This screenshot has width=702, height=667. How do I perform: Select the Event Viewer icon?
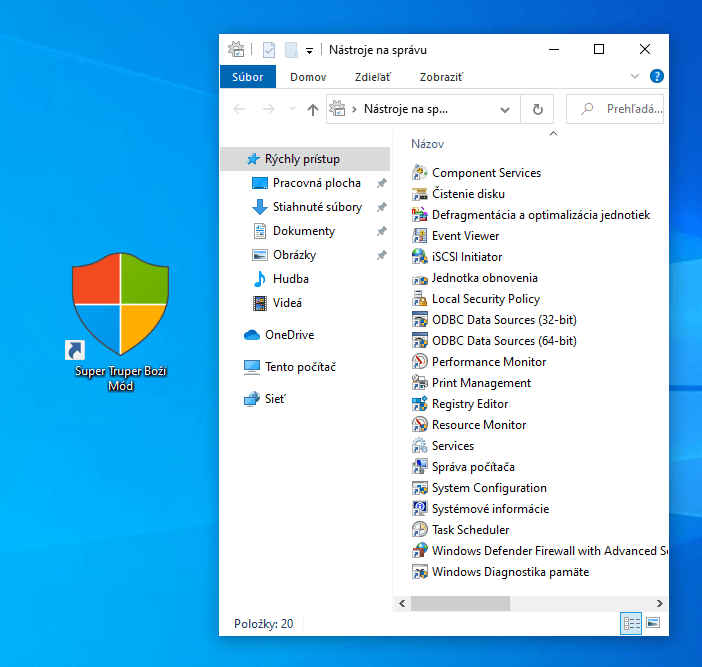(x=420, y=236)
